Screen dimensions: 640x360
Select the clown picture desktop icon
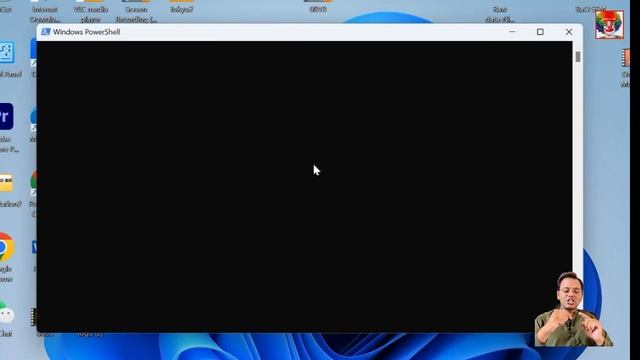pyautogui.click(x=609, y=25)
